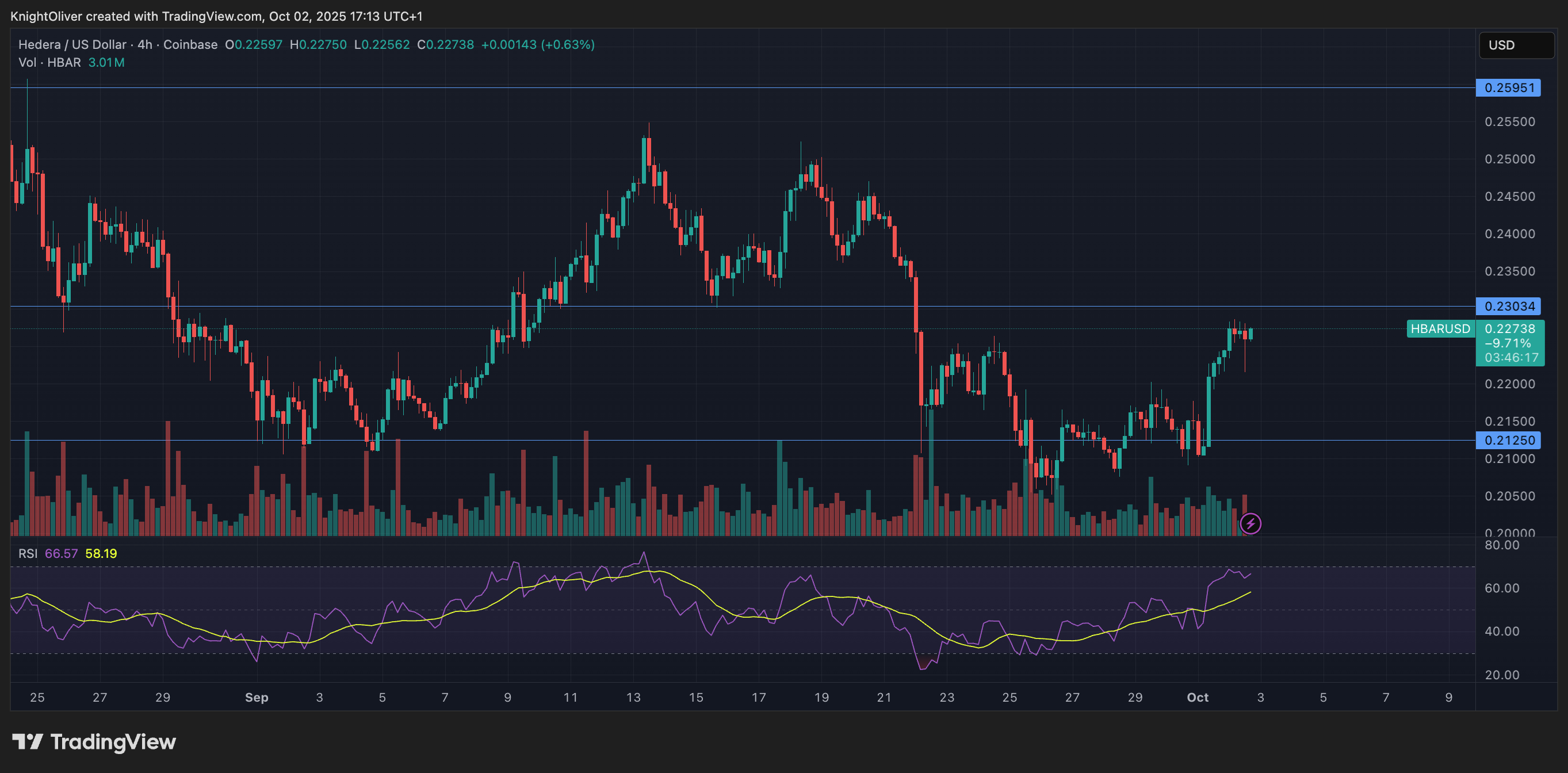Select the 0.21250 support line label
The image size is (1568, 773).
[1509, 439]
